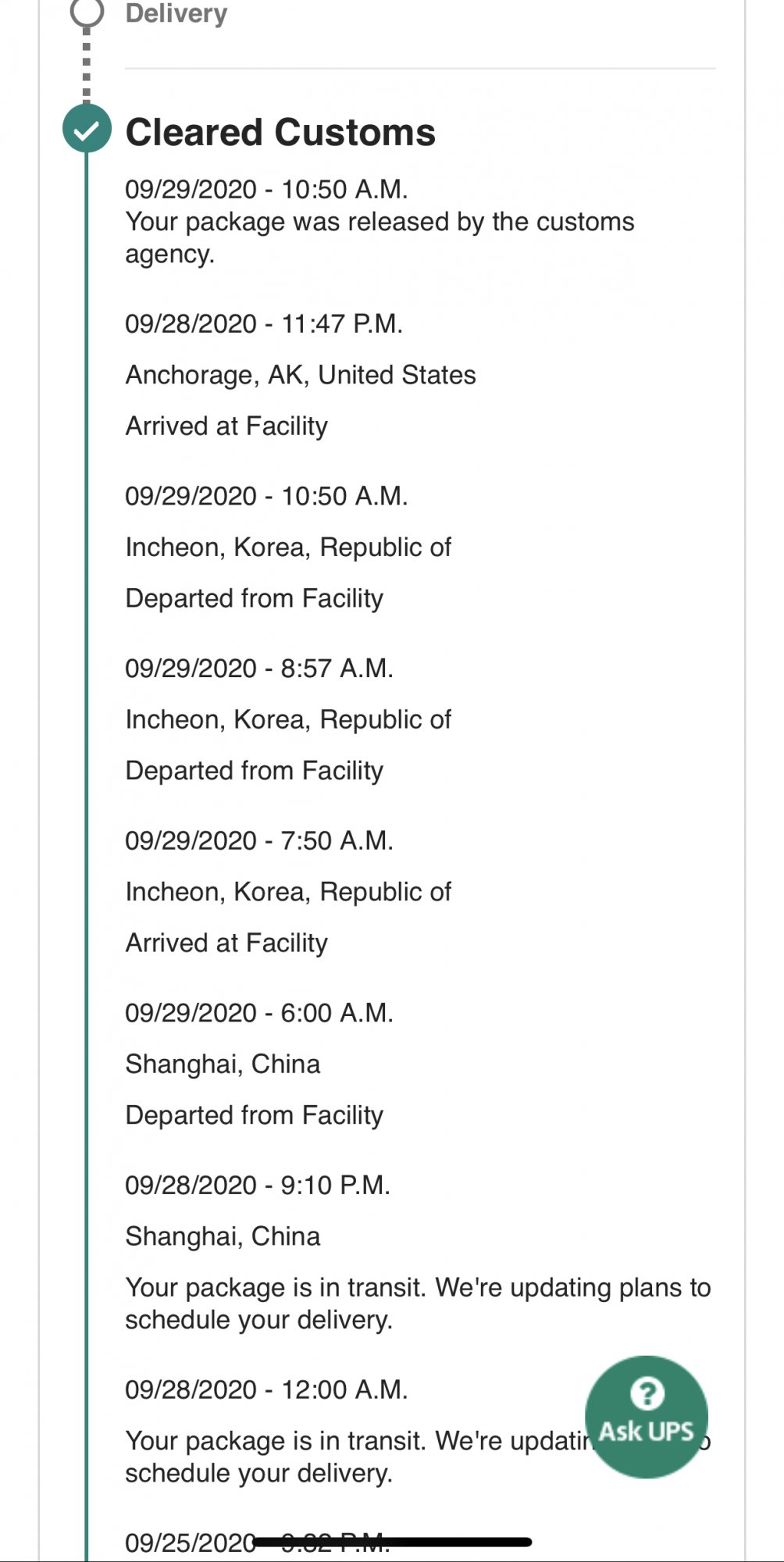Open the Ask UPS help button
This screenshot has width=784, height=1562.
coord(647,1417)
